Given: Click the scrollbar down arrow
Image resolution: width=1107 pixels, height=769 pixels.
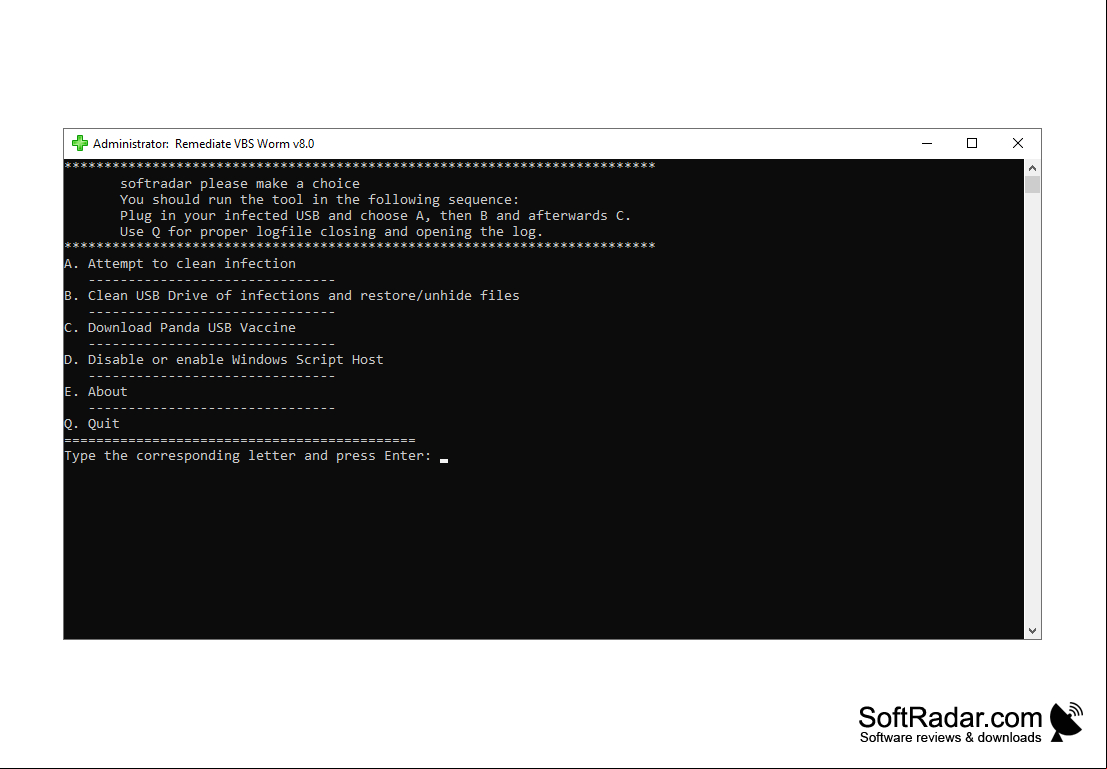Looking at the screenshot, I should pos(1032,631).
